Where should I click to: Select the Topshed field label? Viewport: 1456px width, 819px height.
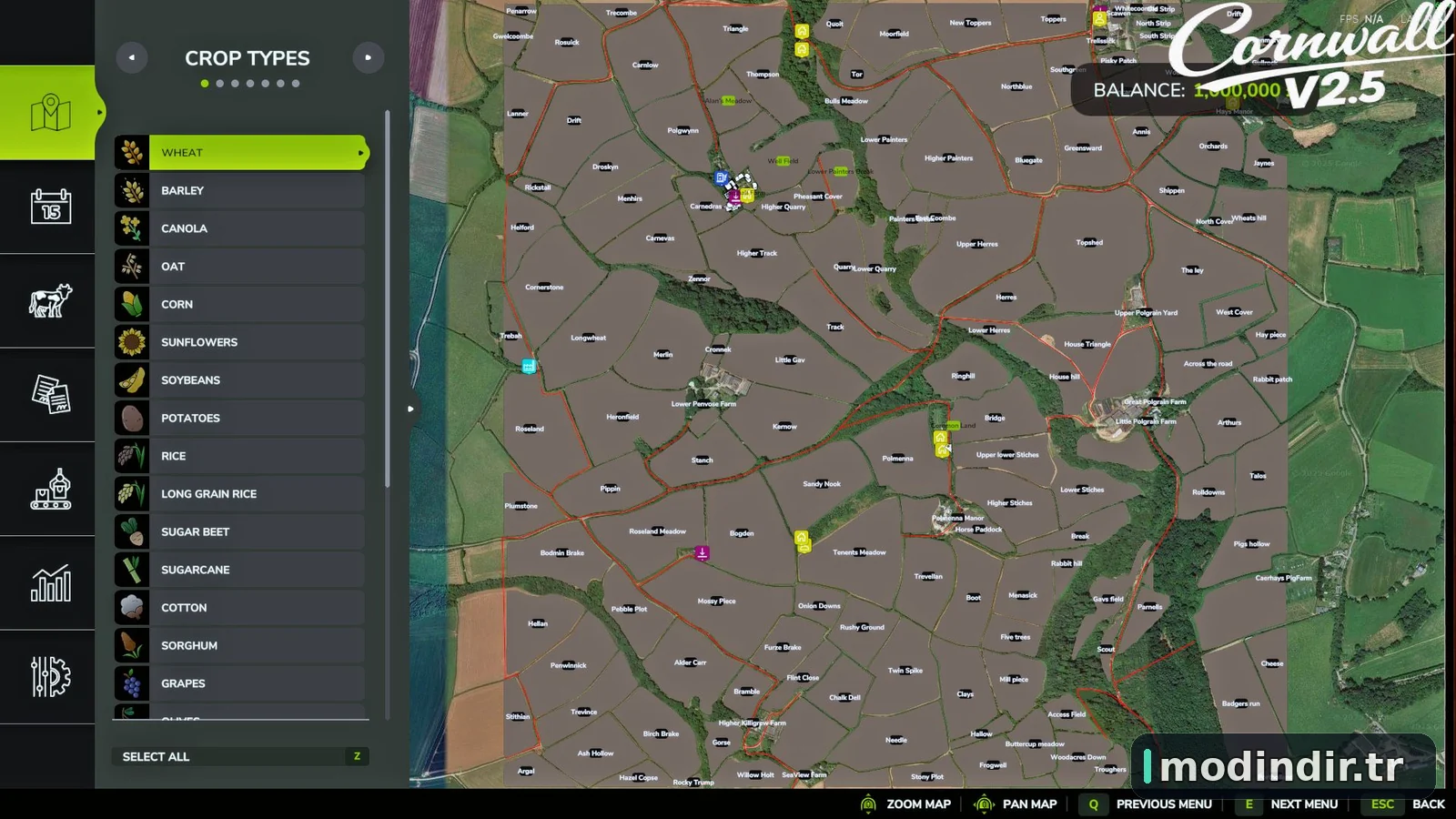[1089, 242]
